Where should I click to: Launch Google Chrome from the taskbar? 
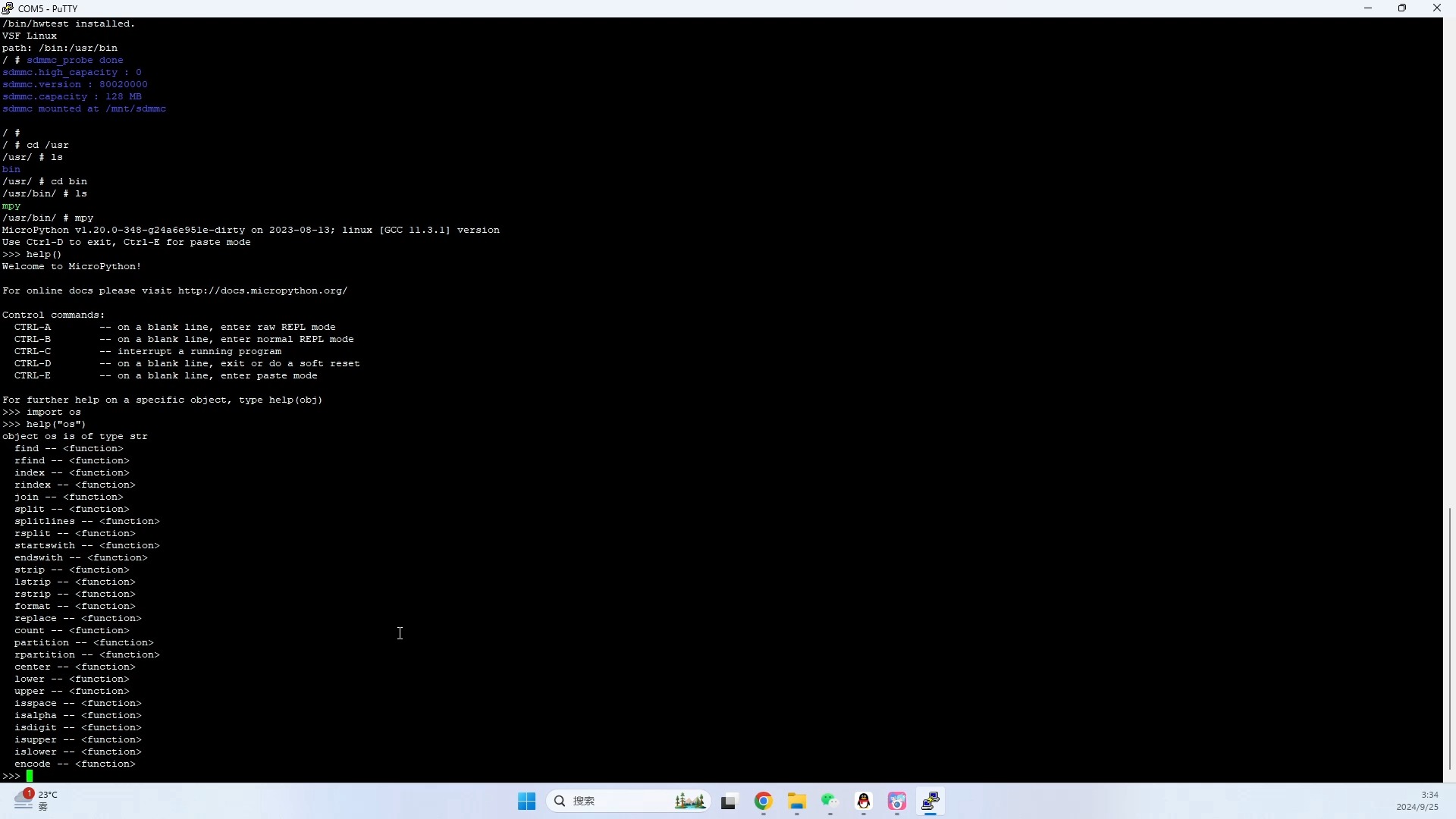[x=764, y=802]
